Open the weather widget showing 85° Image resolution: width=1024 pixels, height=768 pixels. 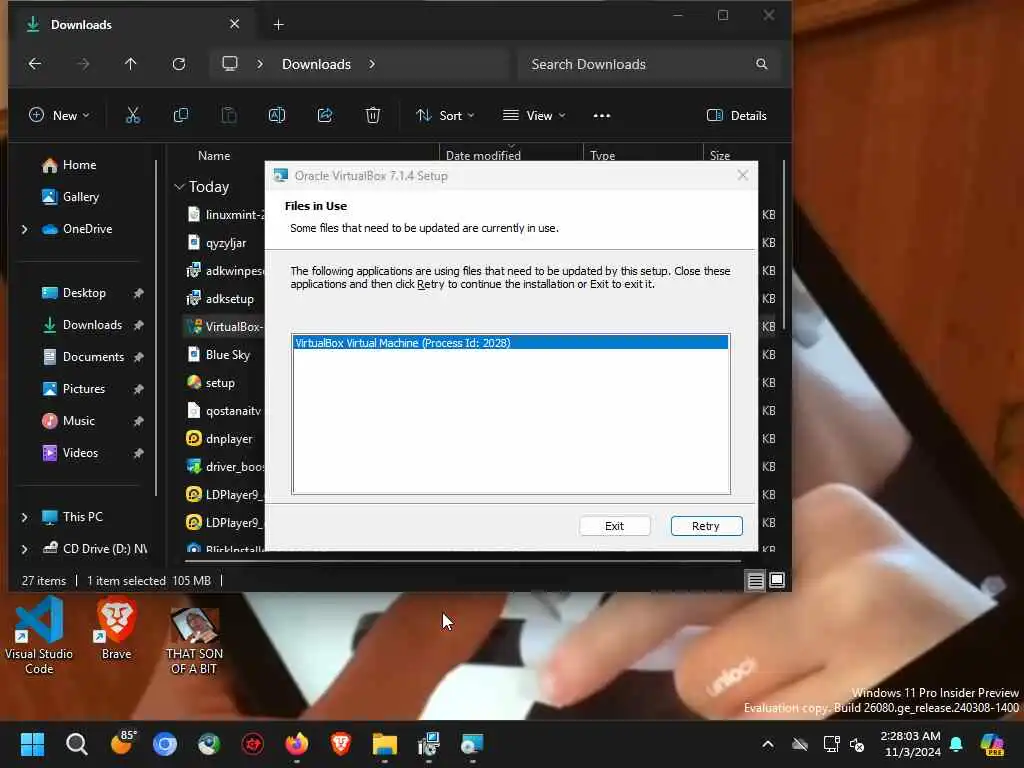(123, 743)
